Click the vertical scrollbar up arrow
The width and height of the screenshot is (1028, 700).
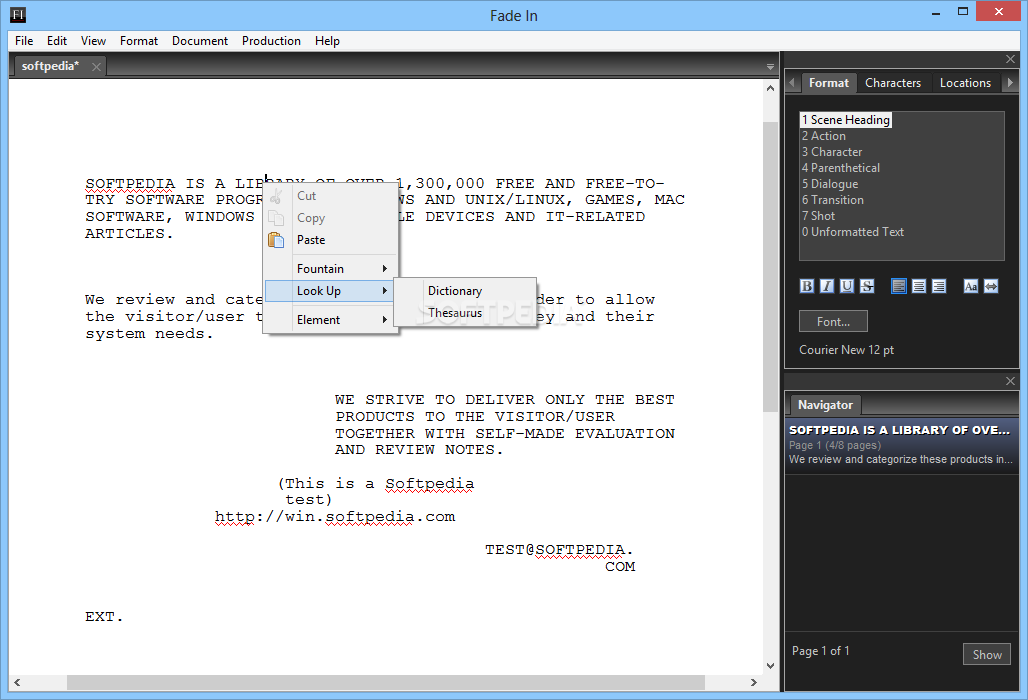[770, 88]
